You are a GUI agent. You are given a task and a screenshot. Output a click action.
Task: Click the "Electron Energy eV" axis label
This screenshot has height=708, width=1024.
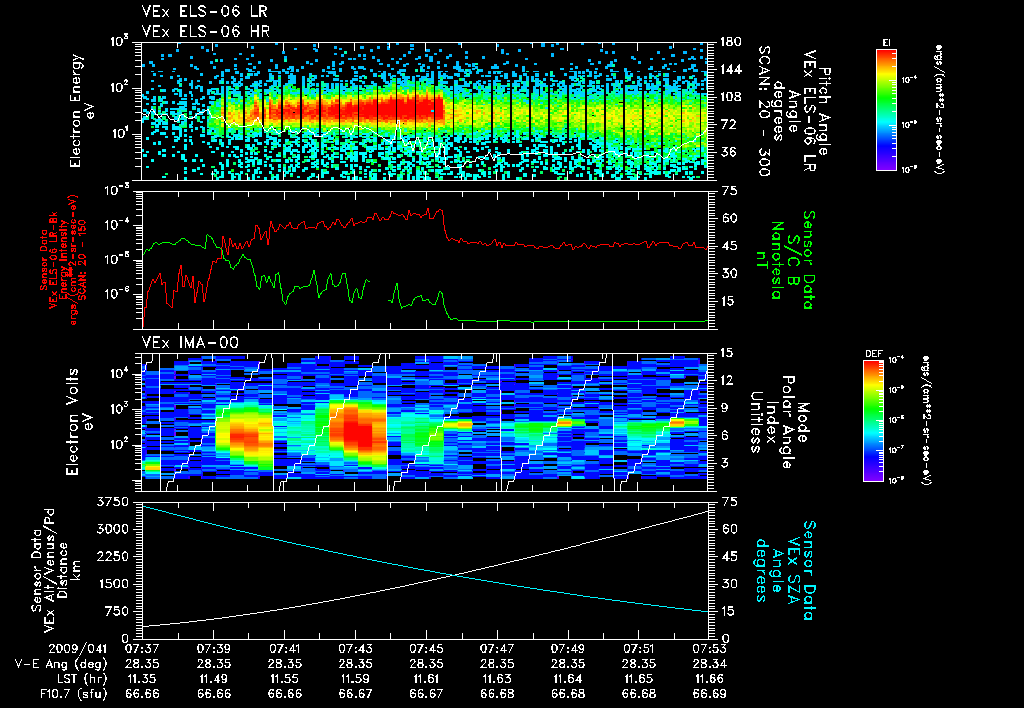coord(82,111)
